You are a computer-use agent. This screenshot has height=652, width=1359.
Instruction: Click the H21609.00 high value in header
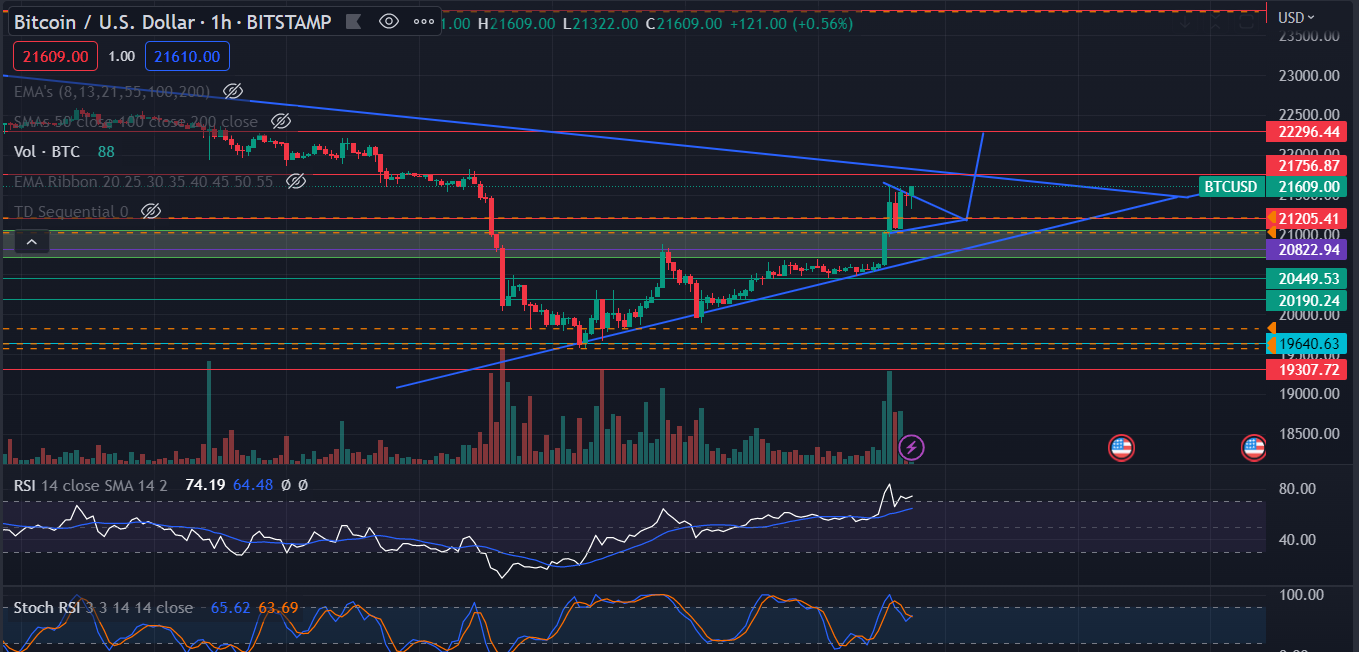516,22
